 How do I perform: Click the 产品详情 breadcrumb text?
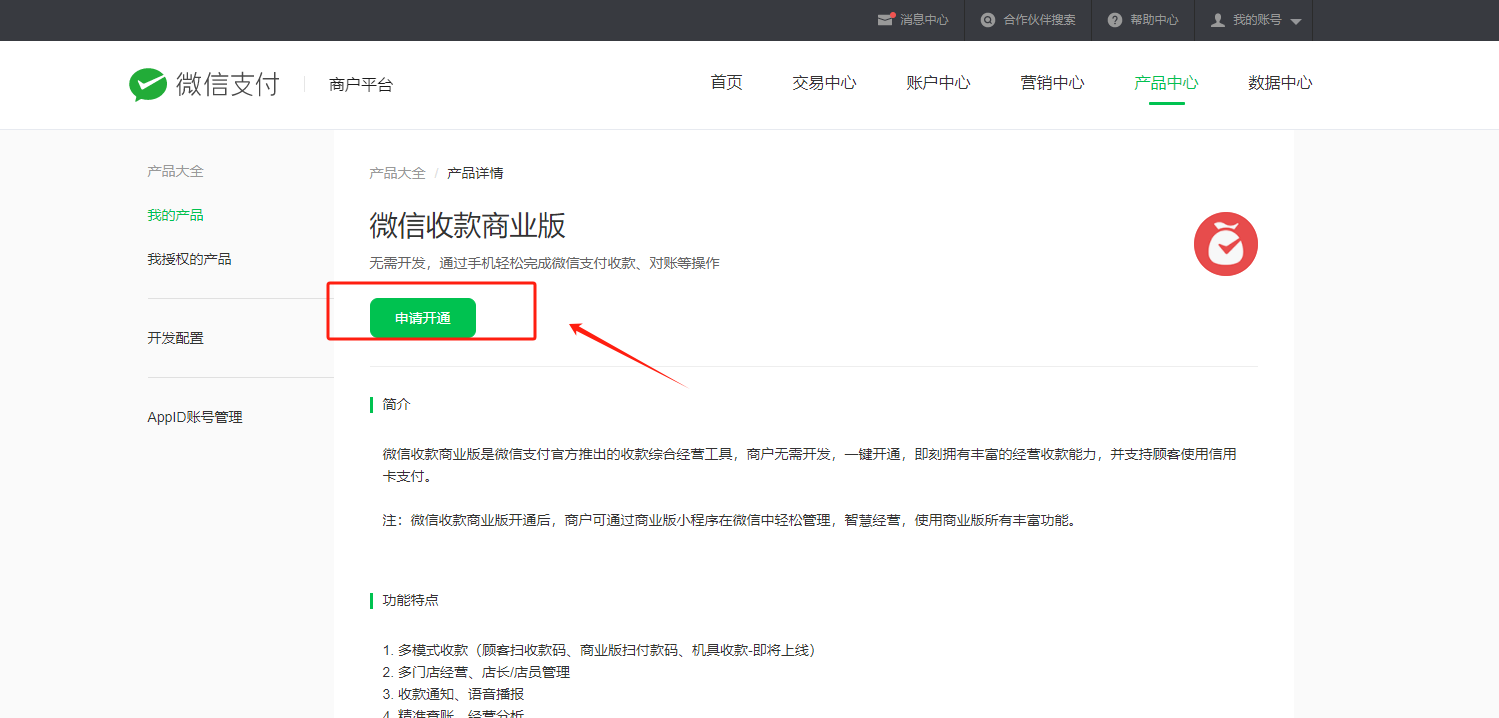click(475, 173)
